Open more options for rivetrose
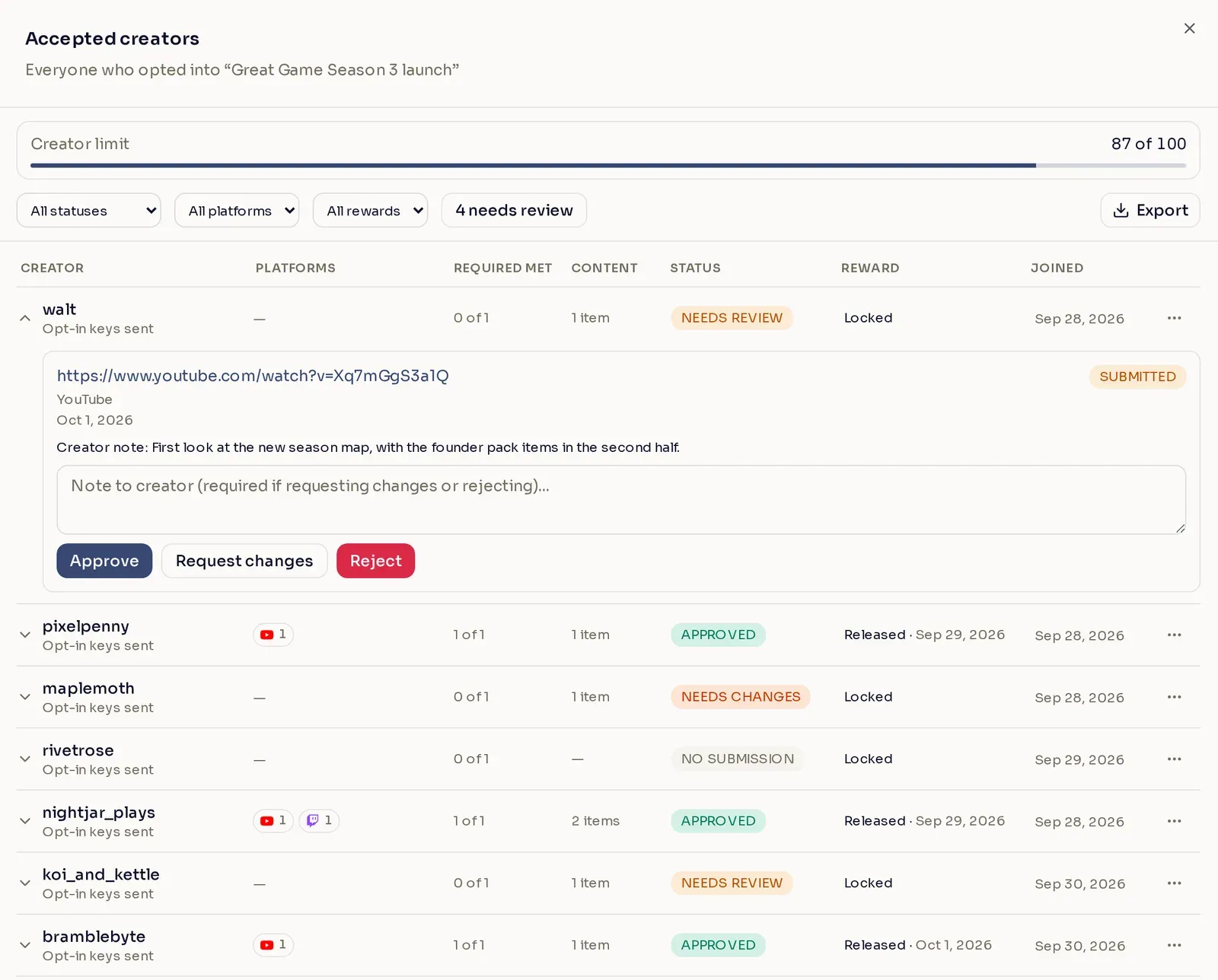 pyautogui.click(x=1174, y=759)
